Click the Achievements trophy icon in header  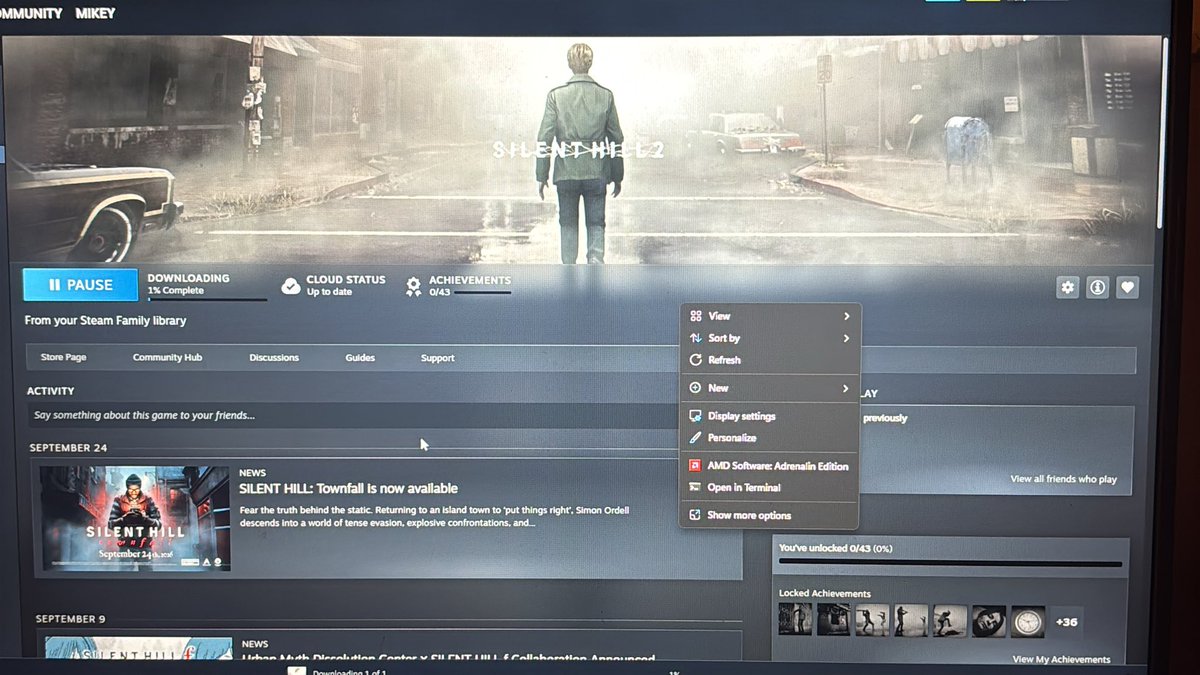click(413, 286)
